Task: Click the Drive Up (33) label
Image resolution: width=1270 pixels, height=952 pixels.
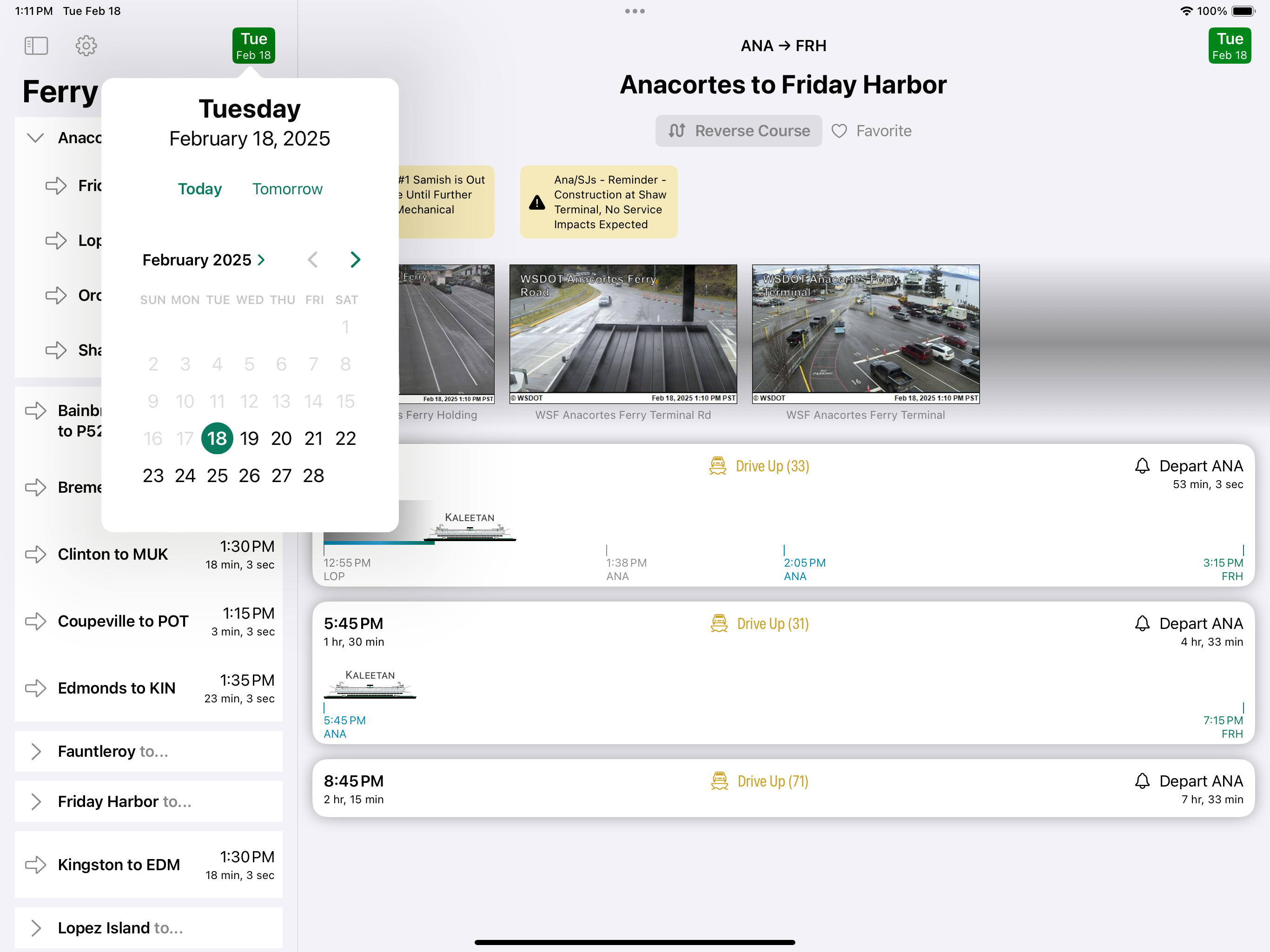Action: (772, 466)
